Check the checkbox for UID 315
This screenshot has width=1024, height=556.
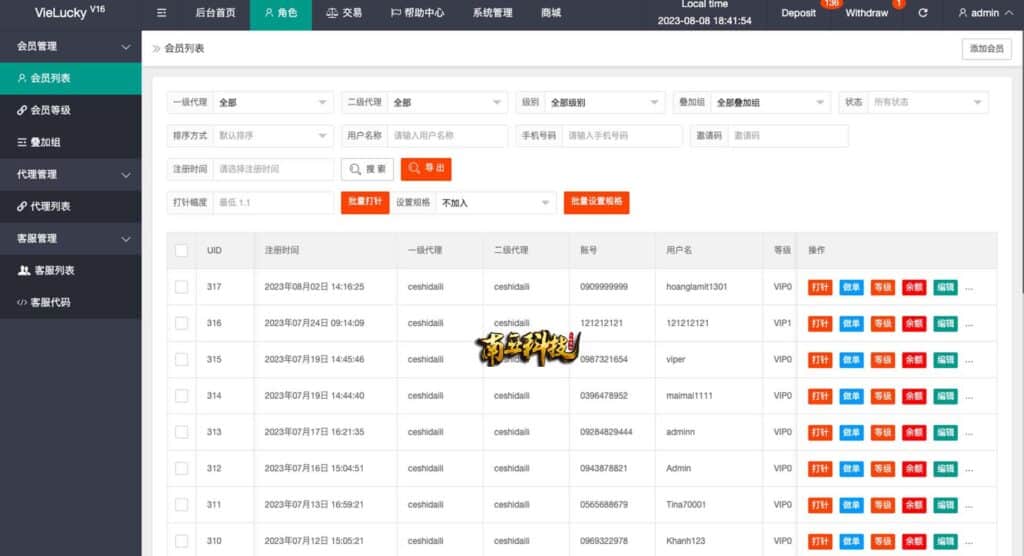click(x=181, y=359)
